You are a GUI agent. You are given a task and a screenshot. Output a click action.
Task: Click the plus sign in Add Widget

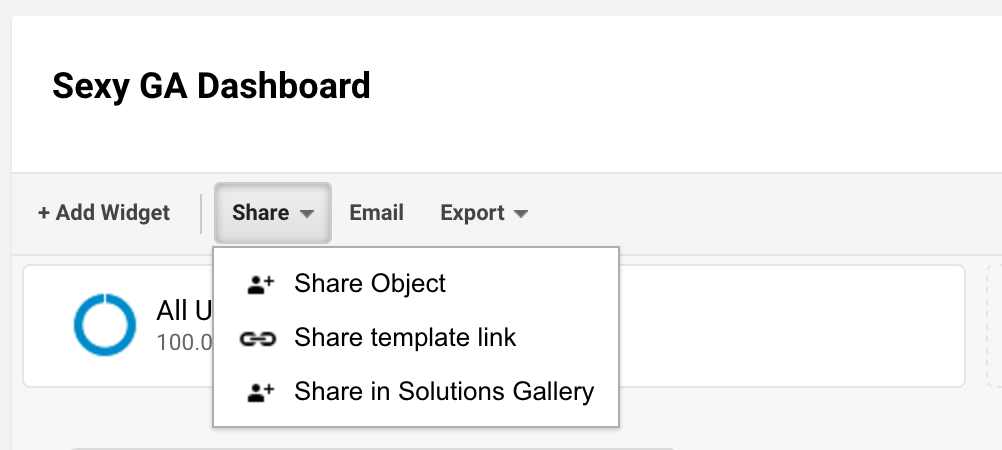[x=43, y=213]
